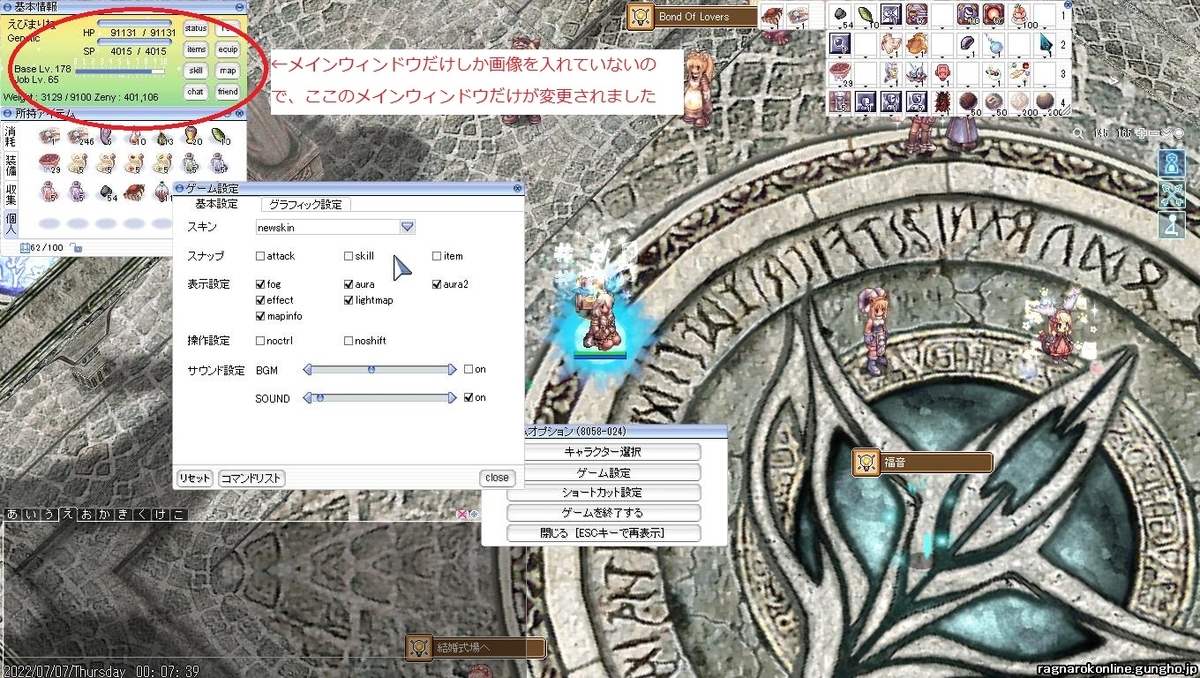1200x678 pixels.
Task: Select the 装備 tab in inventory window
Action: point(10,166)
